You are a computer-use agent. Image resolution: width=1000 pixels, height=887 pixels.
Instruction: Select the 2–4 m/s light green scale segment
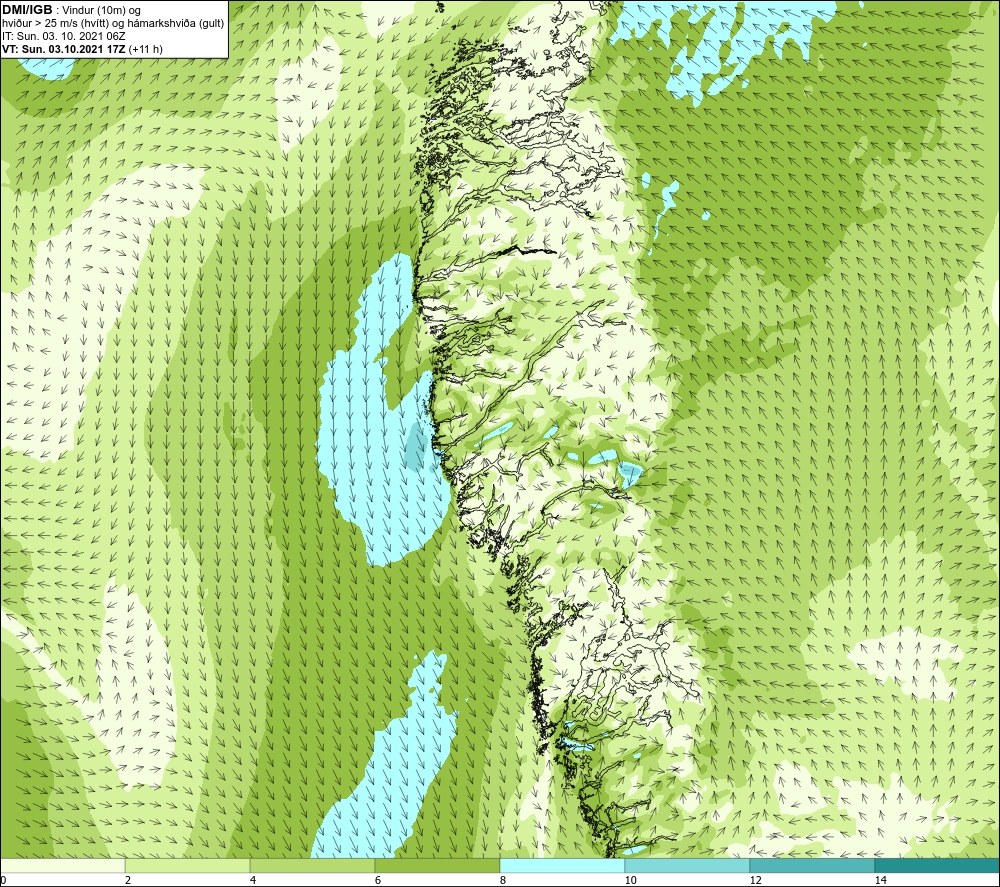[x=188, y=866]
